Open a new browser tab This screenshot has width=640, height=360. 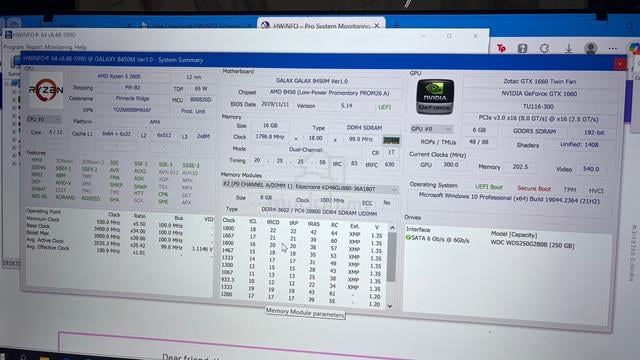[396, 25]
